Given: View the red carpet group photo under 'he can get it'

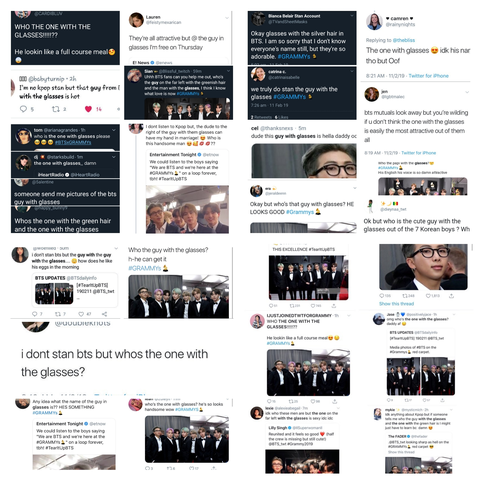Looking at the screenshot, I should pos(179,296).
